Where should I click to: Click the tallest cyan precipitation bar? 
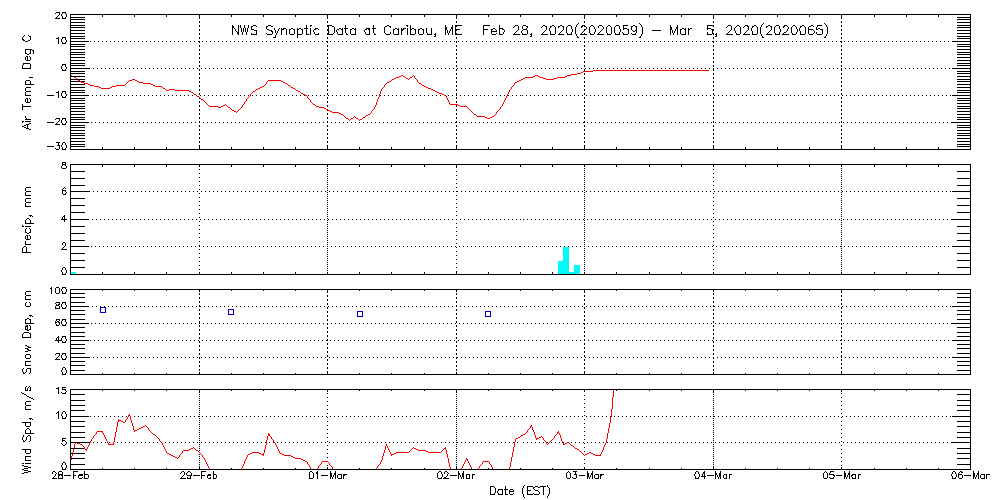(x=566, y=260)
